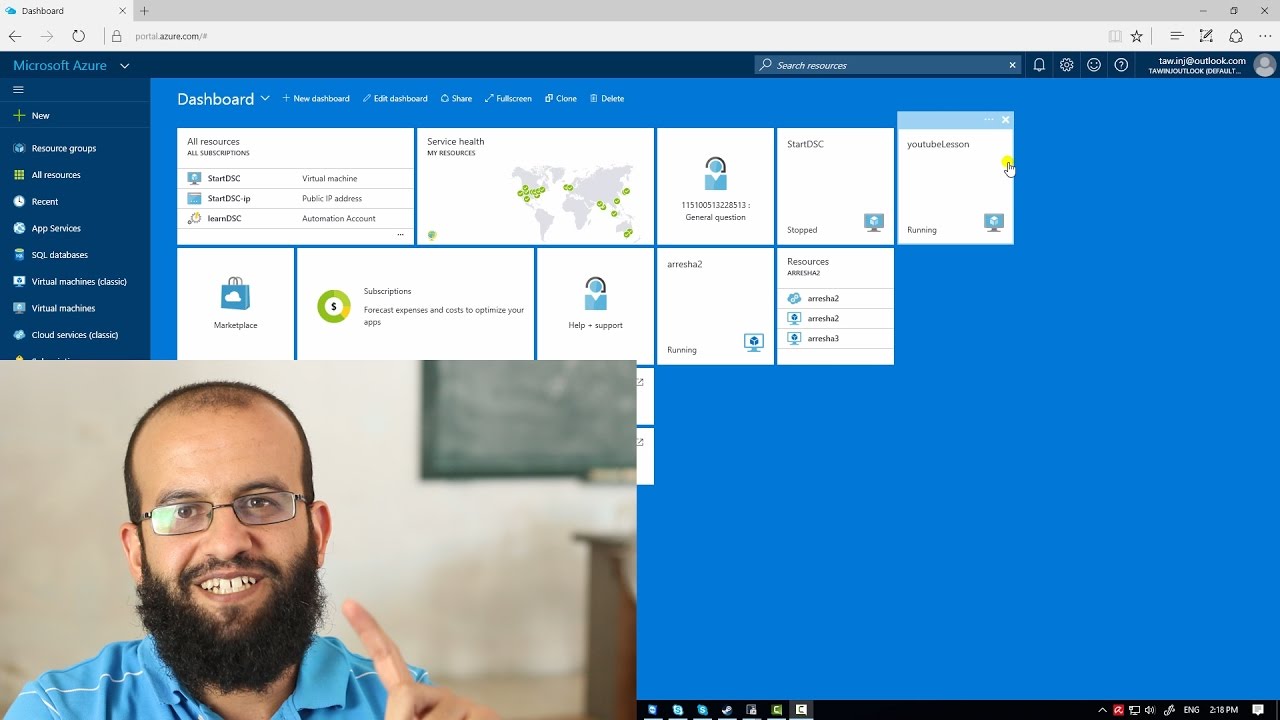Select StartDSC virtual machine row
1280x720 pixels.
pyautogui.click(x=295, y=178)
